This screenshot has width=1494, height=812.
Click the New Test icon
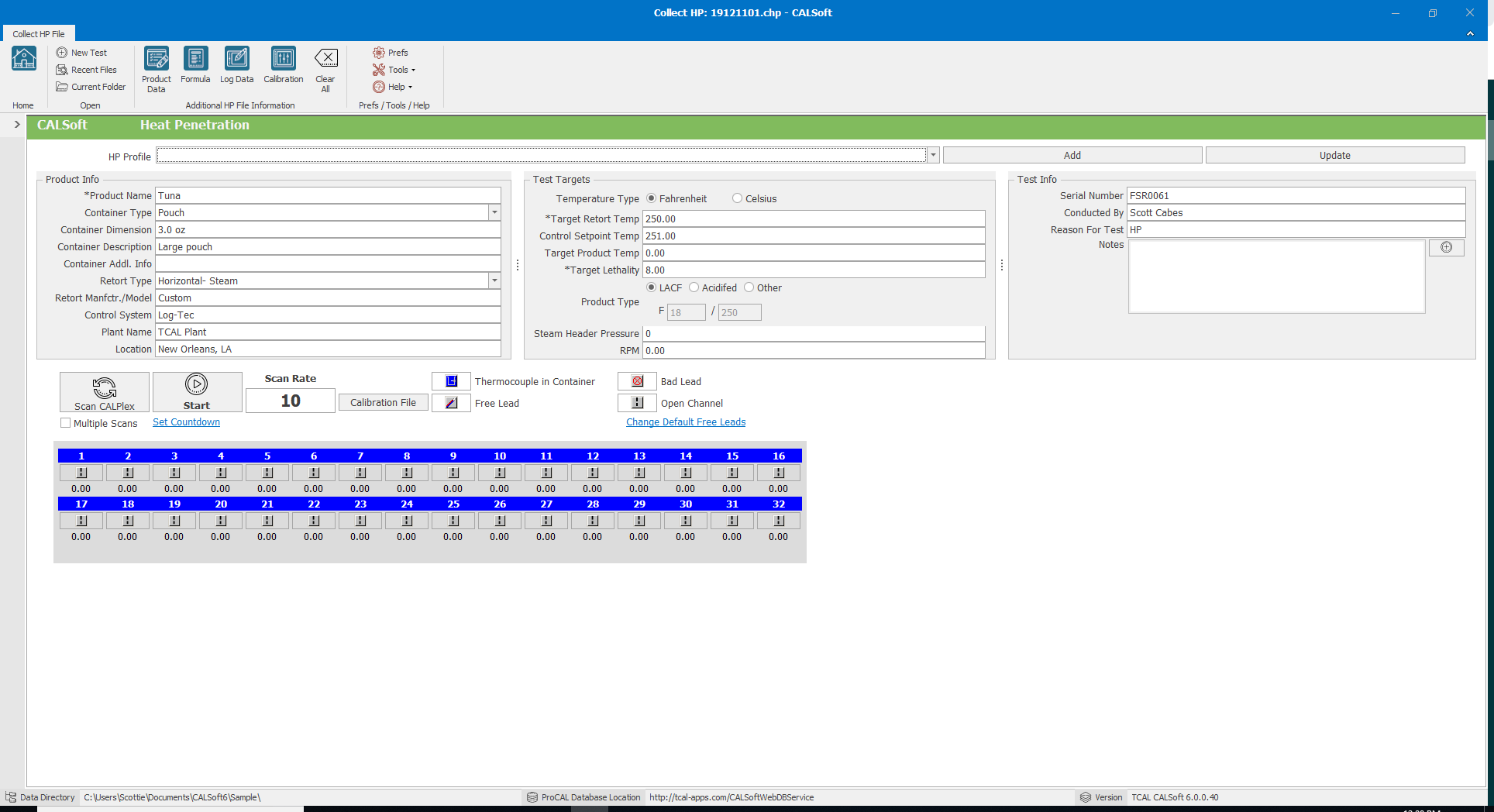click(62, 53)
